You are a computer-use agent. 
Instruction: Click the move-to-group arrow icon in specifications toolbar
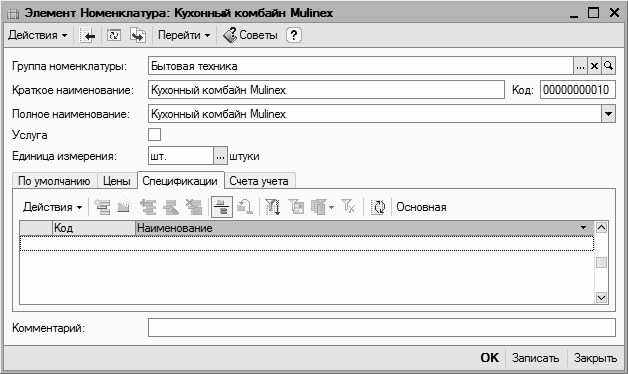245,207
